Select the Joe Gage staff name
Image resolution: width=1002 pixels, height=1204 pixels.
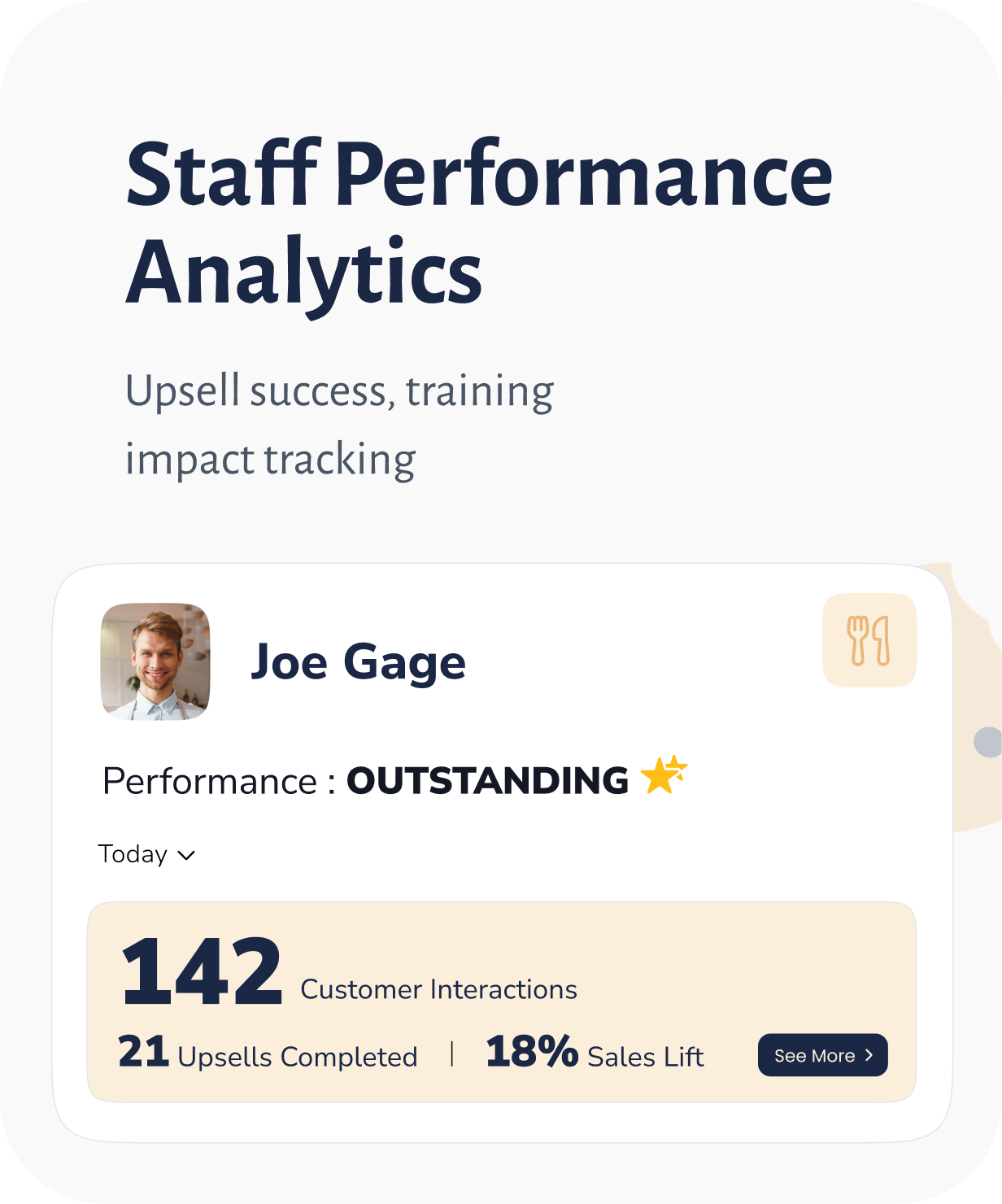click(358, 662)
